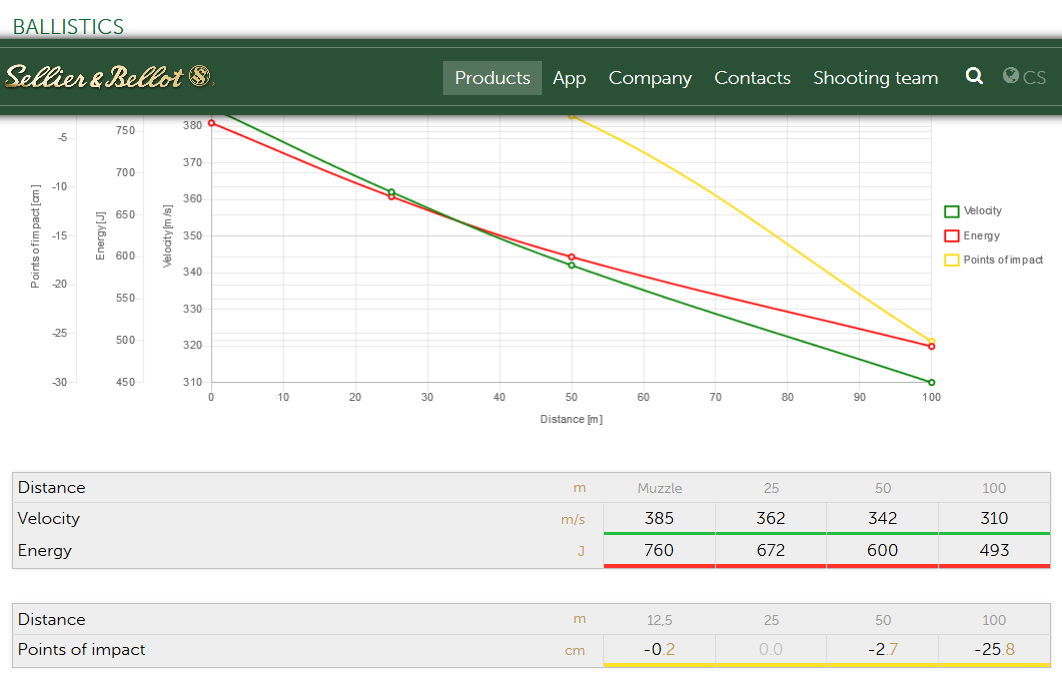Click velocity data point at 100 m
This screenshot has width=1062, height=682.
point(931,382)
